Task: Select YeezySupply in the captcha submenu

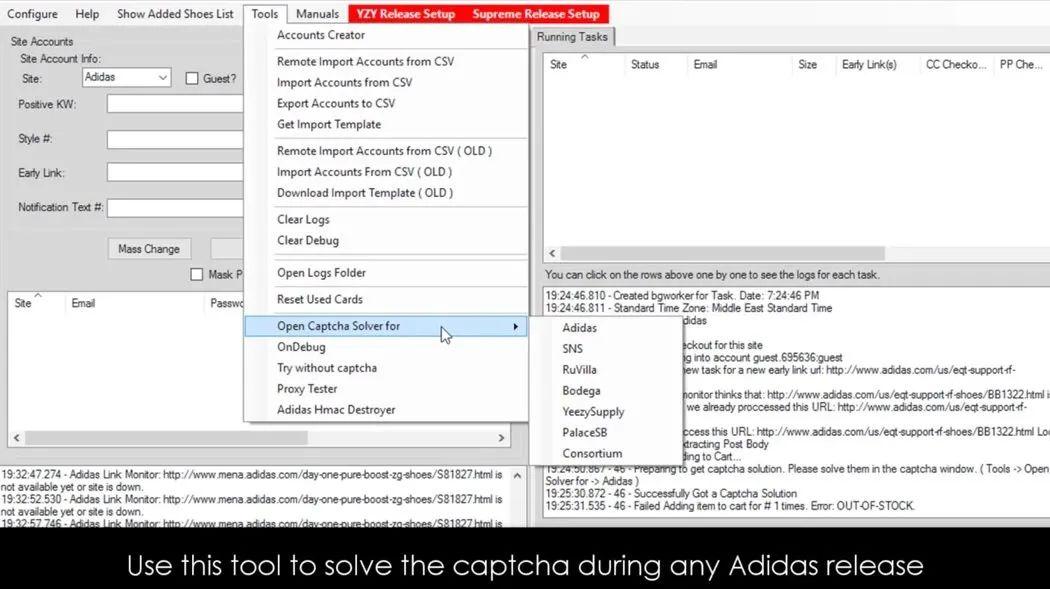Action: [x=593, y=412]
